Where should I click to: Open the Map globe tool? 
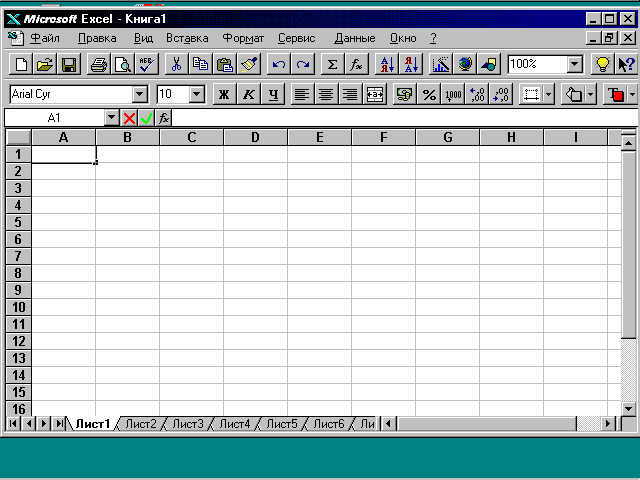click(465, 64)
